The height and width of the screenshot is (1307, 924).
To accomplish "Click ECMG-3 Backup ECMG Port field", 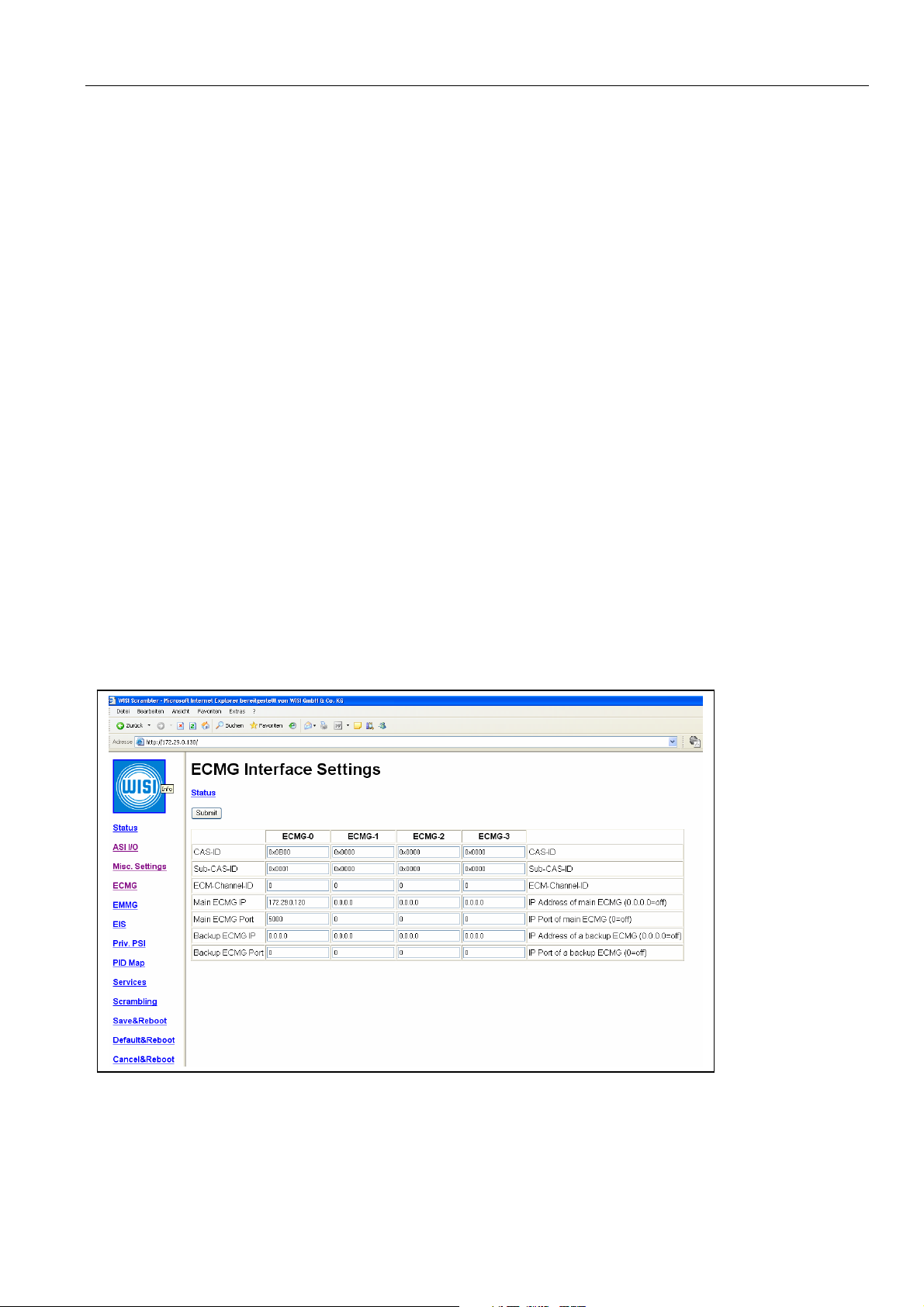I will point(494,953).
